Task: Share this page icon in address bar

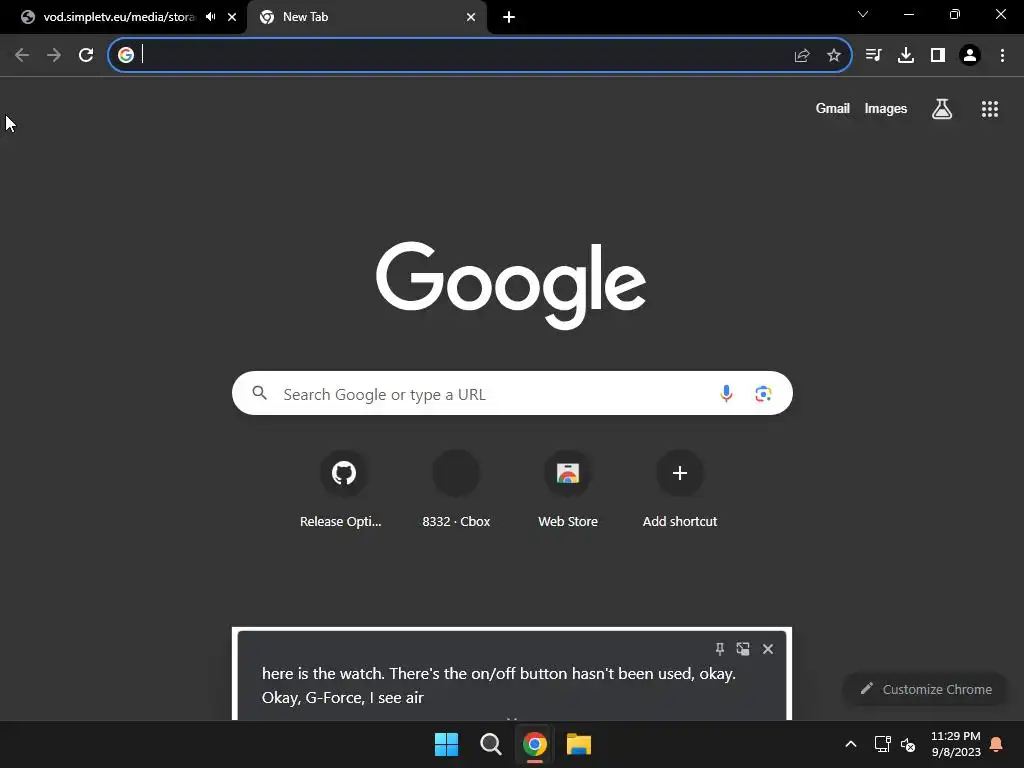Action: [802, 56]
